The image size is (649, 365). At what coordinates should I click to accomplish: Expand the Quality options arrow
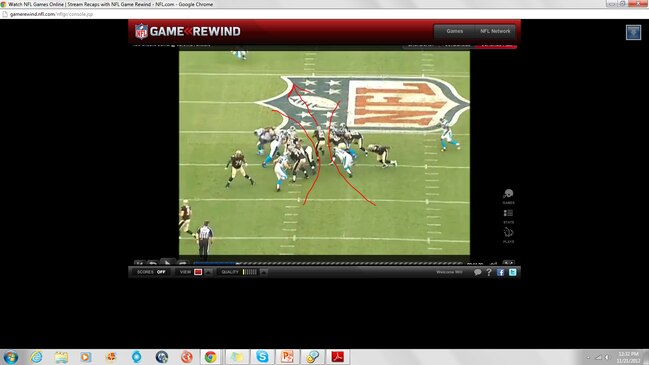(x=264, y=272)
